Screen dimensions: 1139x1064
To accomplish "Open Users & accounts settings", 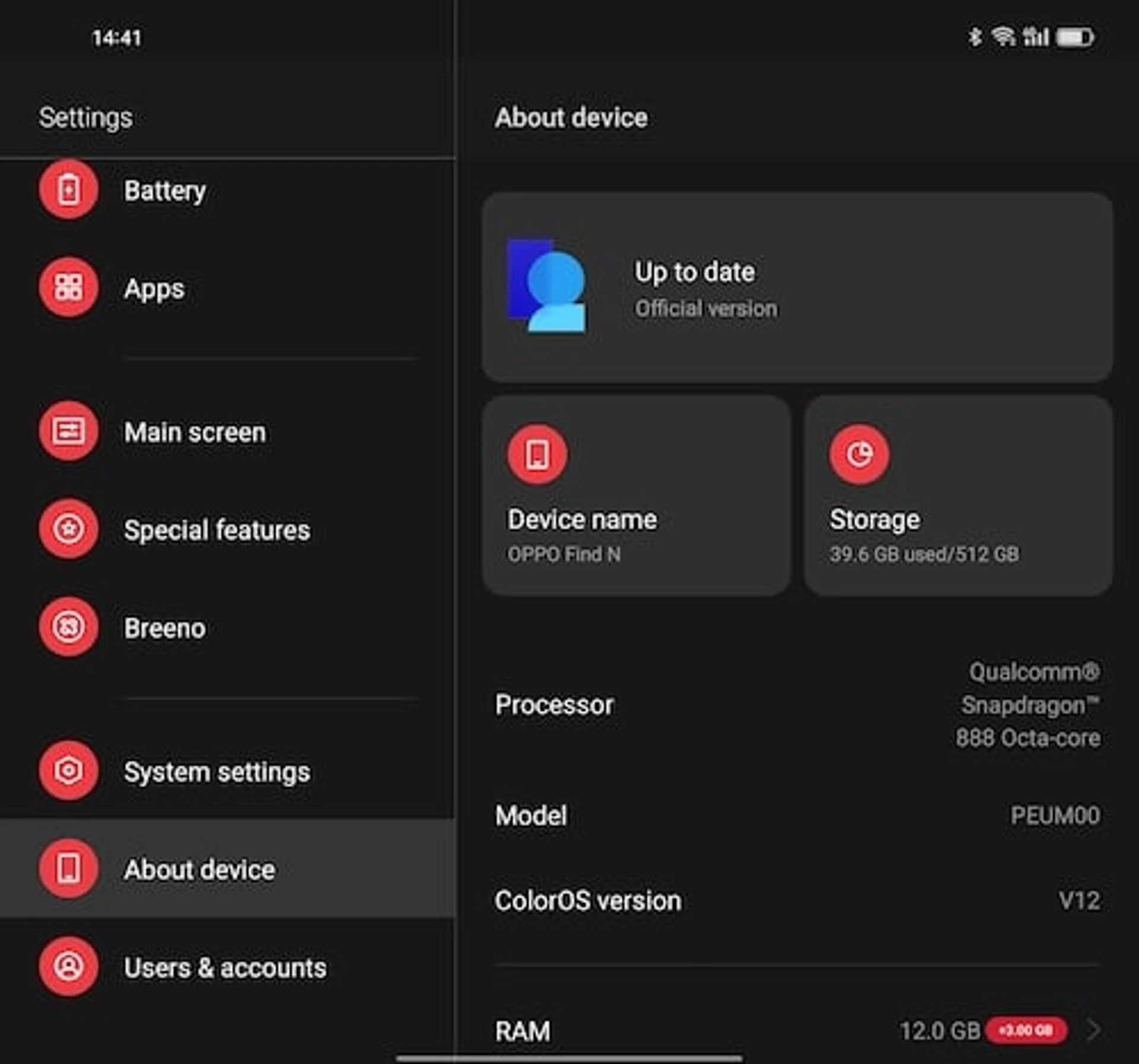I will coord(228,967).
